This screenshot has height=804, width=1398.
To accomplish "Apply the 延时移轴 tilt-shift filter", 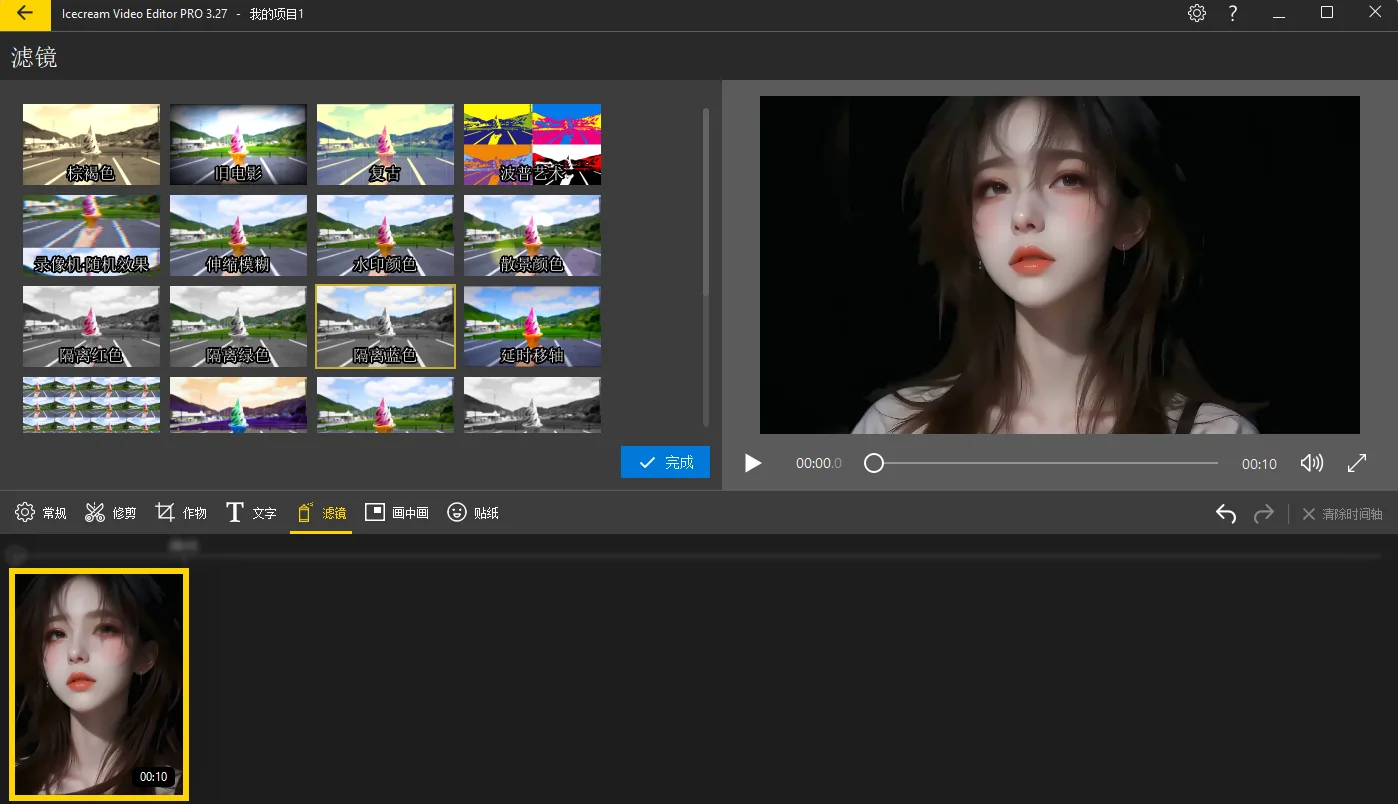I will pyautogui.click(x=532, y=327).
